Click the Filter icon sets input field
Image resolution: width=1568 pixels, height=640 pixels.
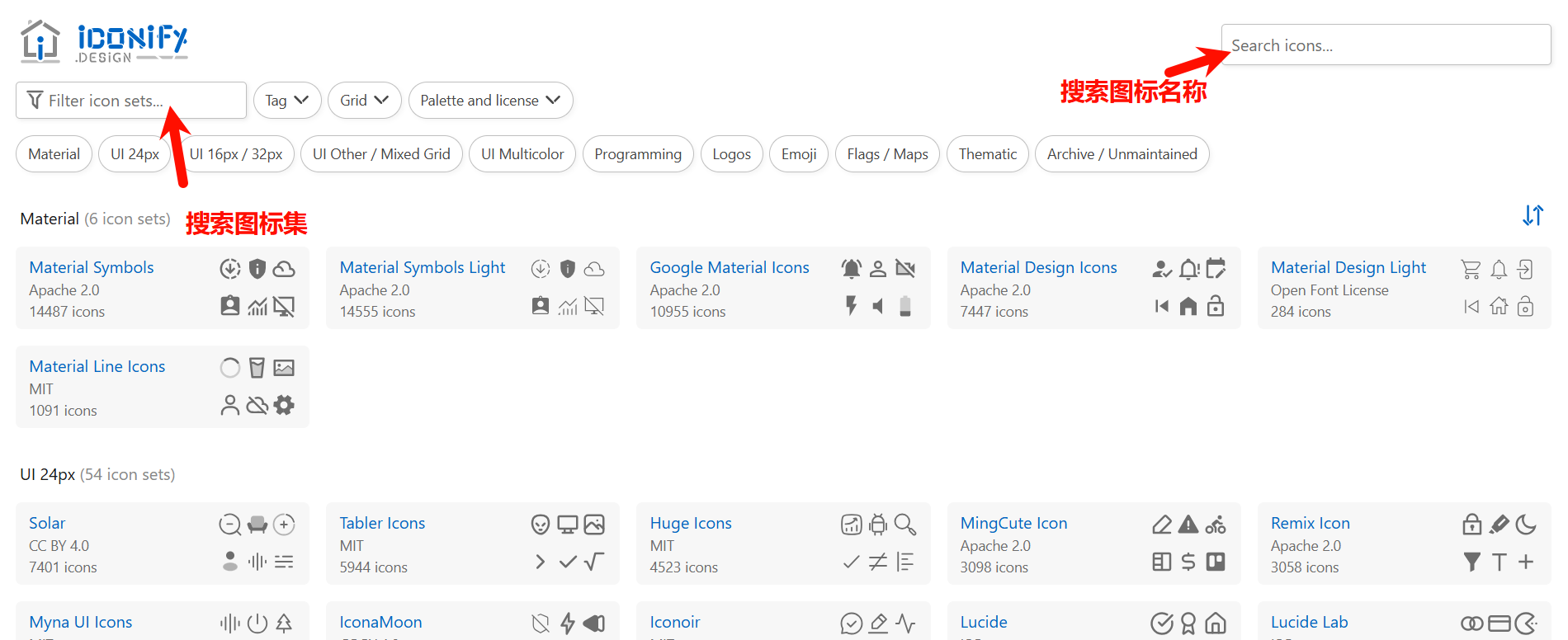[131, 100]
